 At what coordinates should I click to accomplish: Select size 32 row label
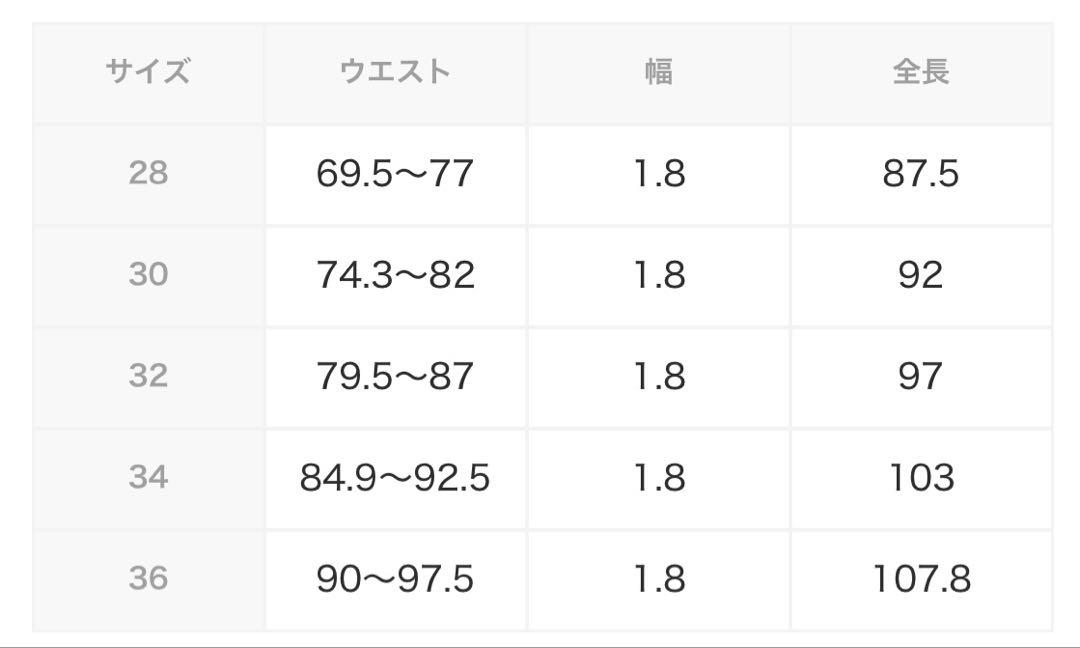(x=148, y=375)
